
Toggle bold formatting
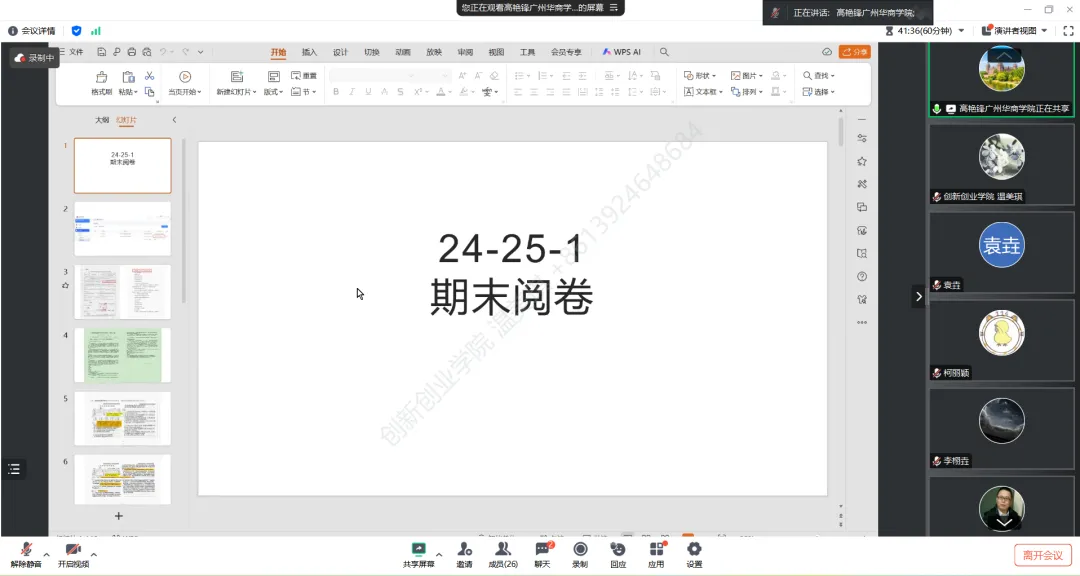pyautogui.click(x=336, y=90)
